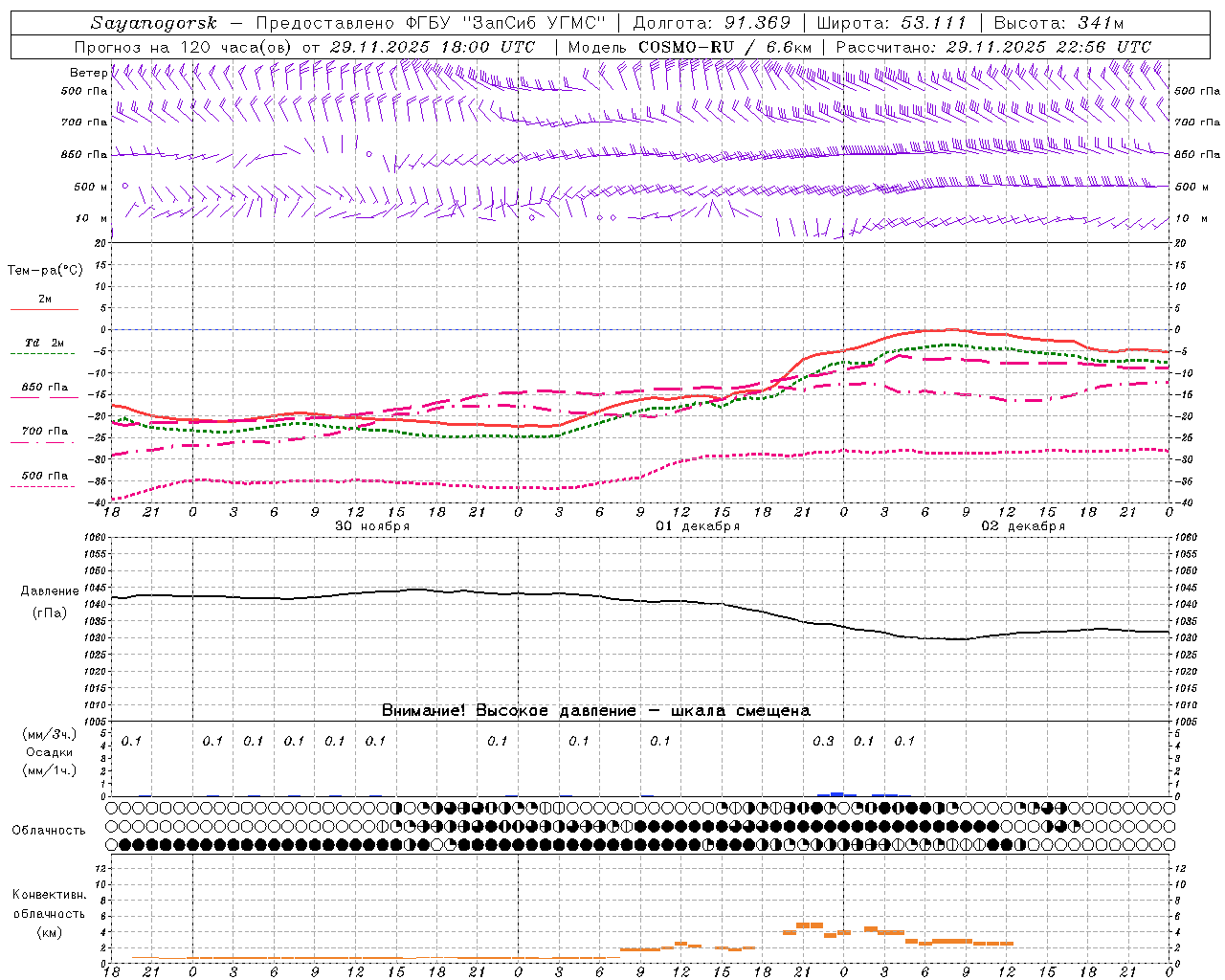Click the 'Ветер' wind panel label
This screenshot has height=980, width=1225.
pyautogui.click(x=88, y=73)
